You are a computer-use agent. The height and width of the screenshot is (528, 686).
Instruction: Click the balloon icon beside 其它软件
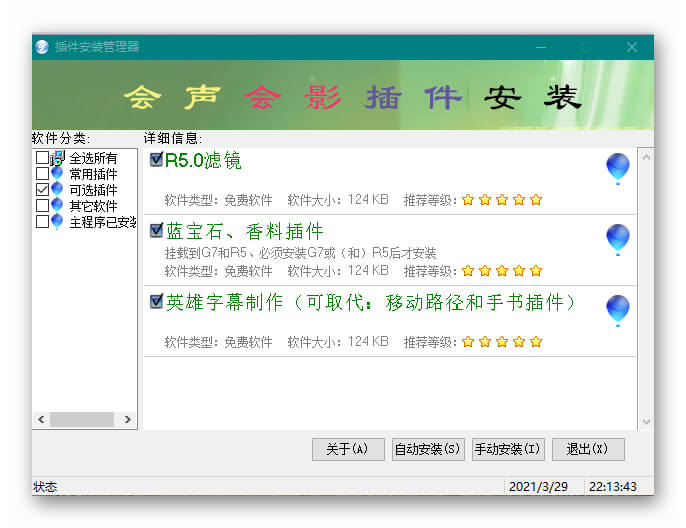pyautogui.click(x=57, y=206)
